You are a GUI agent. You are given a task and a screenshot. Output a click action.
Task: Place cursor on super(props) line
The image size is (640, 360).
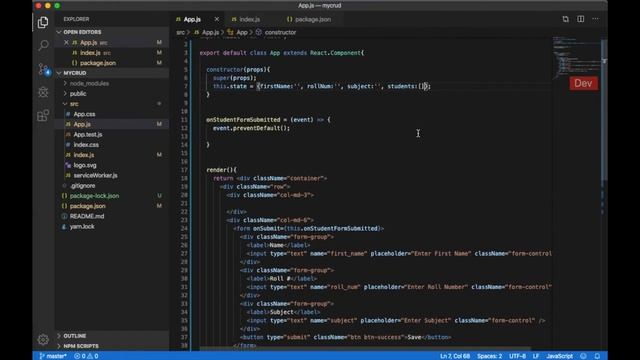tap(235, 78)
